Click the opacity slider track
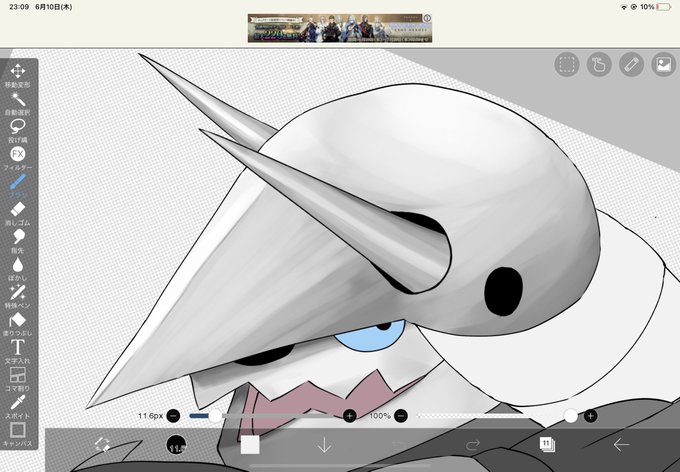 point(495,416)
